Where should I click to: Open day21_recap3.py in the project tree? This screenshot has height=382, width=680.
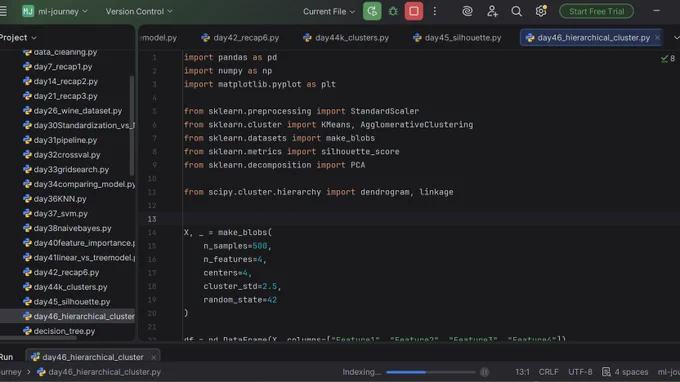[65, 96]
